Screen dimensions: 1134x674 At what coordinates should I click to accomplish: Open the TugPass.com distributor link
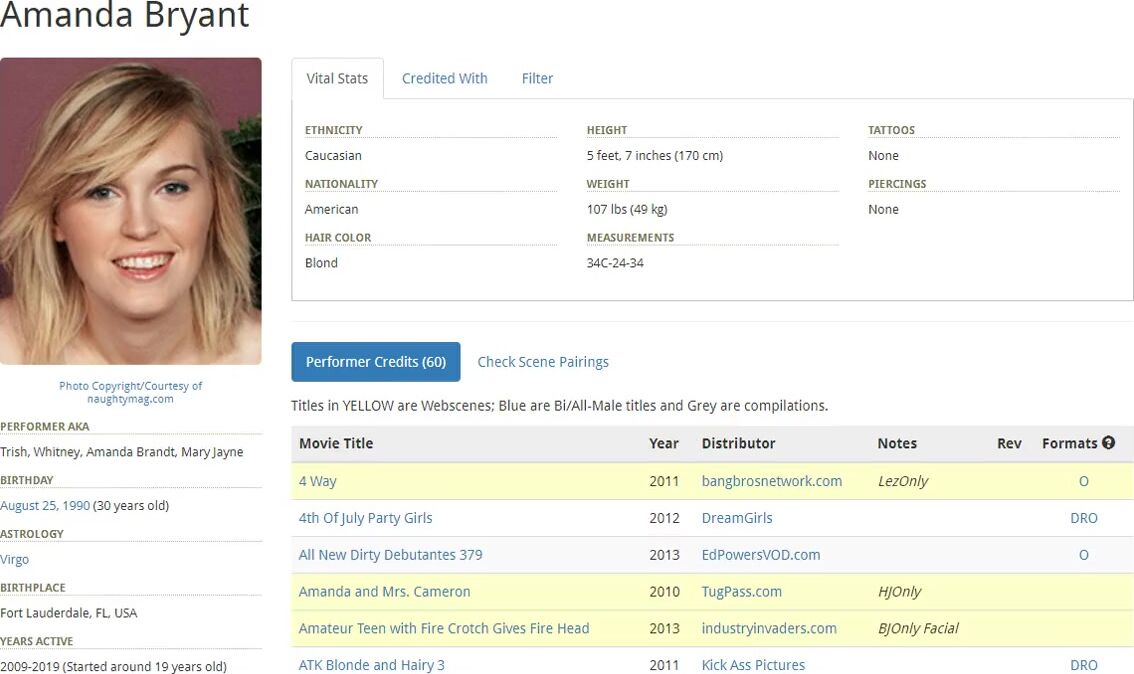coord(741,592)
